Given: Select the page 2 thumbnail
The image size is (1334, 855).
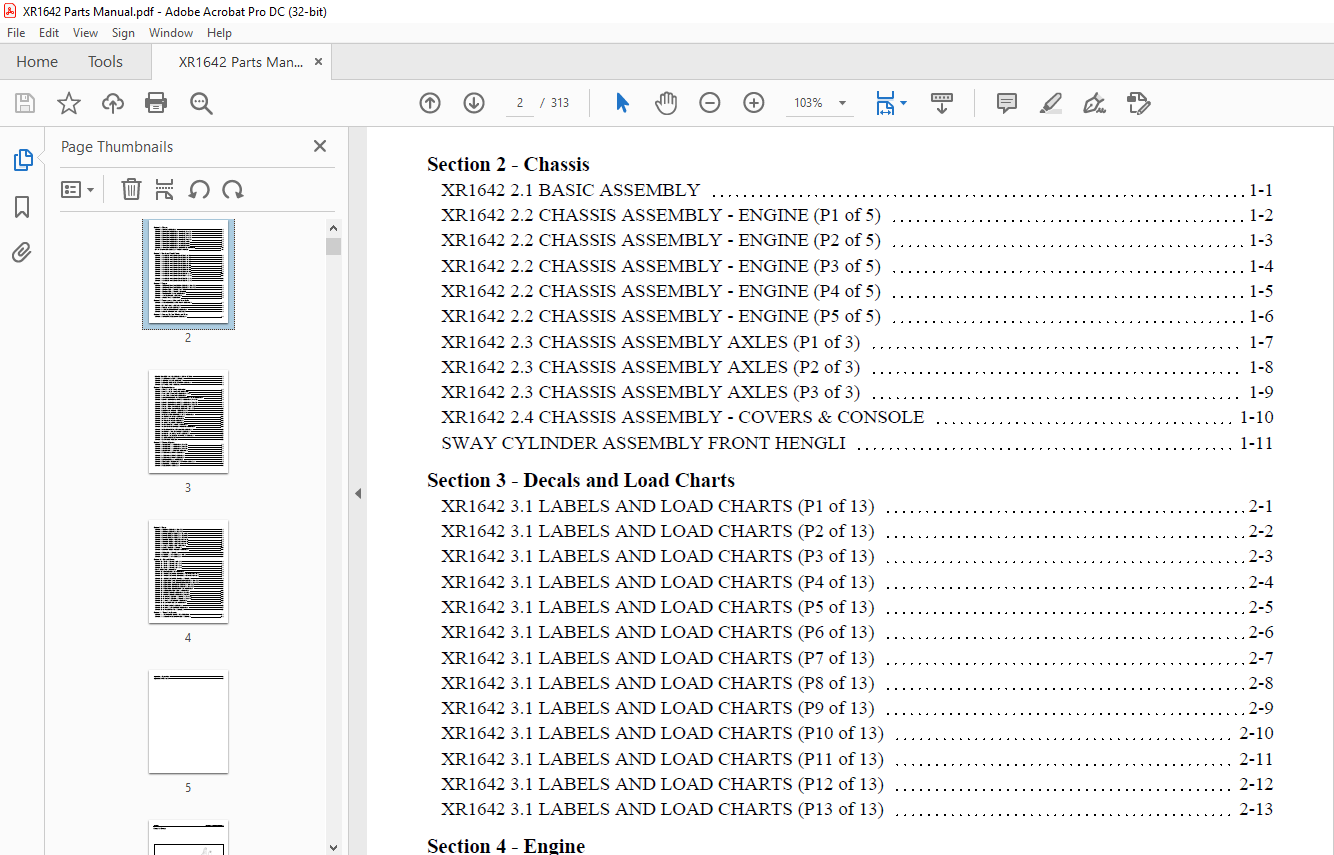Looking at the screenshot, I should pyautogui.click(x=188, y=273).
